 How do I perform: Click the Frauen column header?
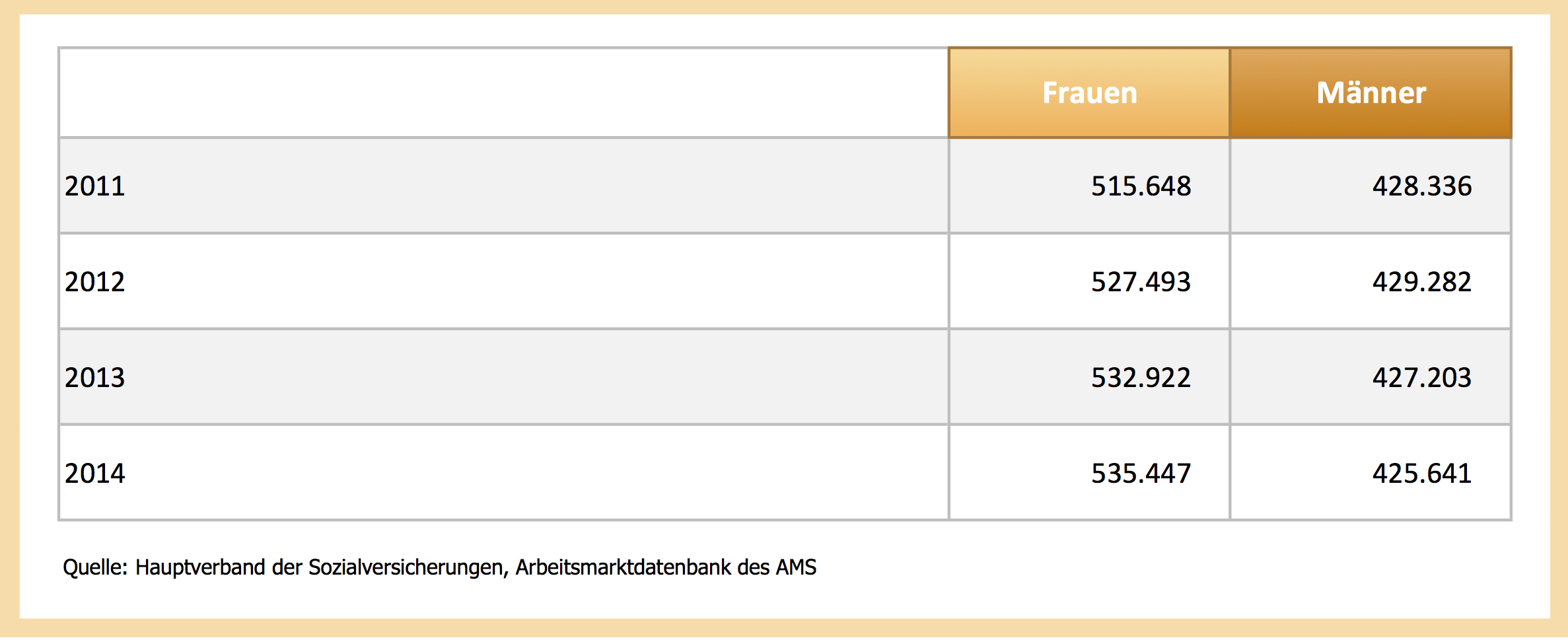pyautogui.click(x=1089, y=93)
